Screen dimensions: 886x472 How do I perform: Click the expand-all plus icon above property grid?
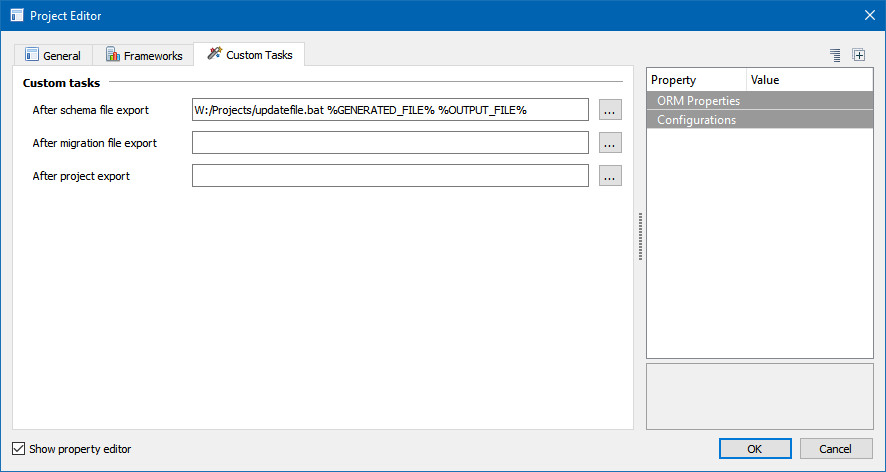pyautogui.click(x=859, y=55)
